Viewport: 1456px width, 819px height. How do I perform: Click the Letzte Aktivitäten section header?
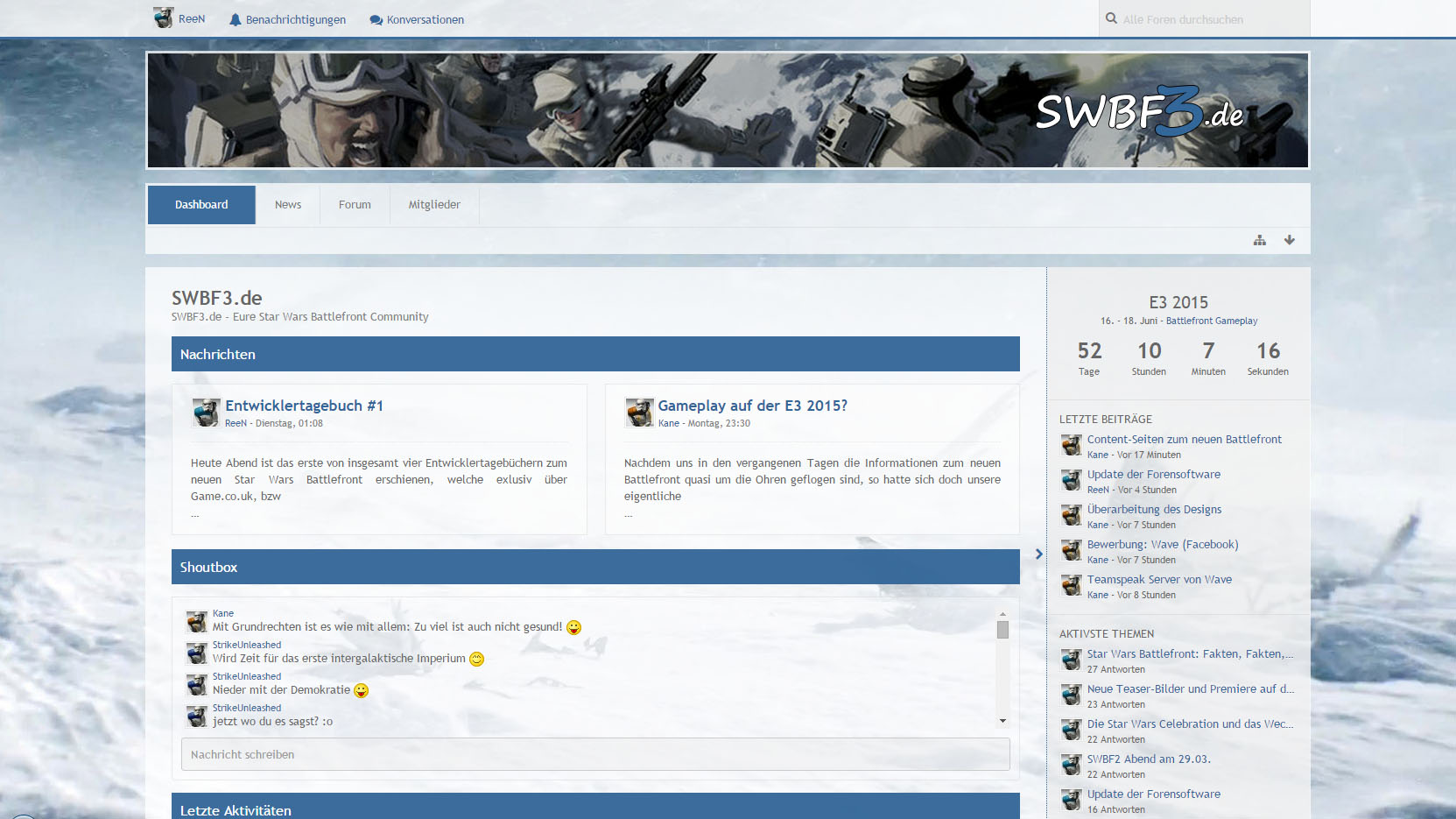595,807
